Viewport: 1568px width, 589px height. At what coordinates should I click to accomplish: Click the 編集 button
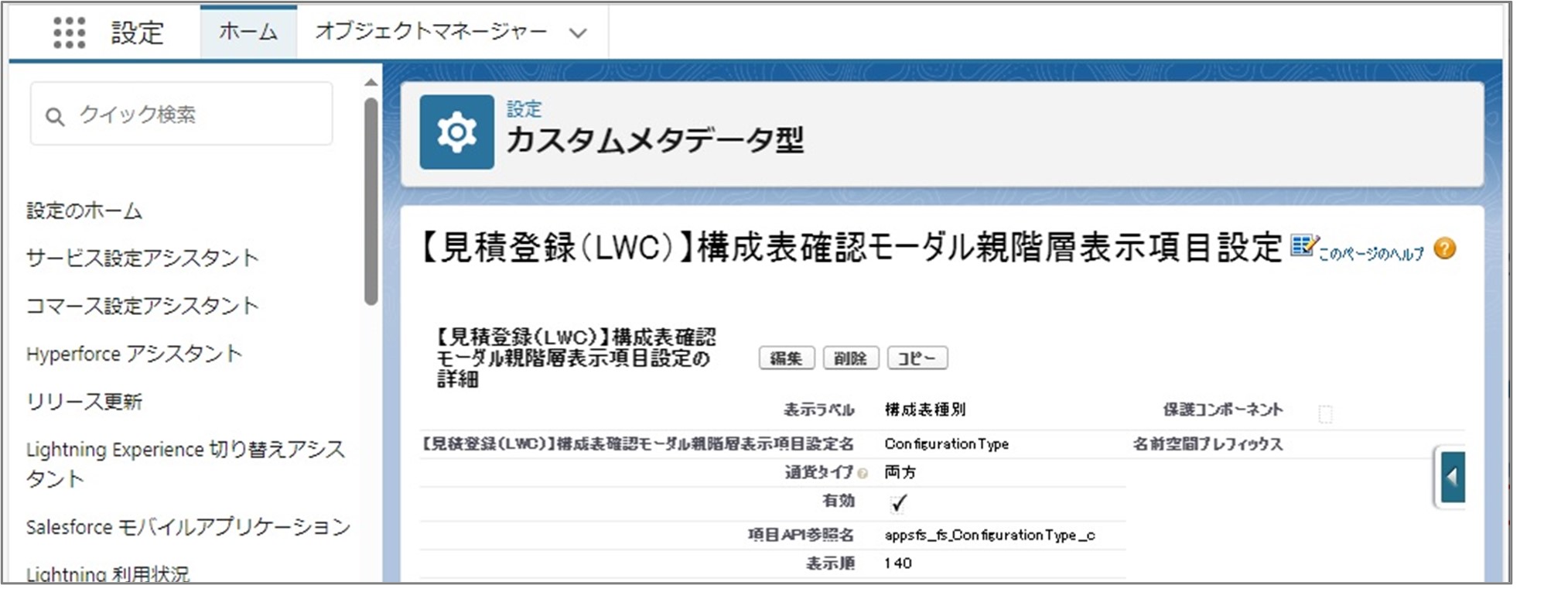pos(786,358)
